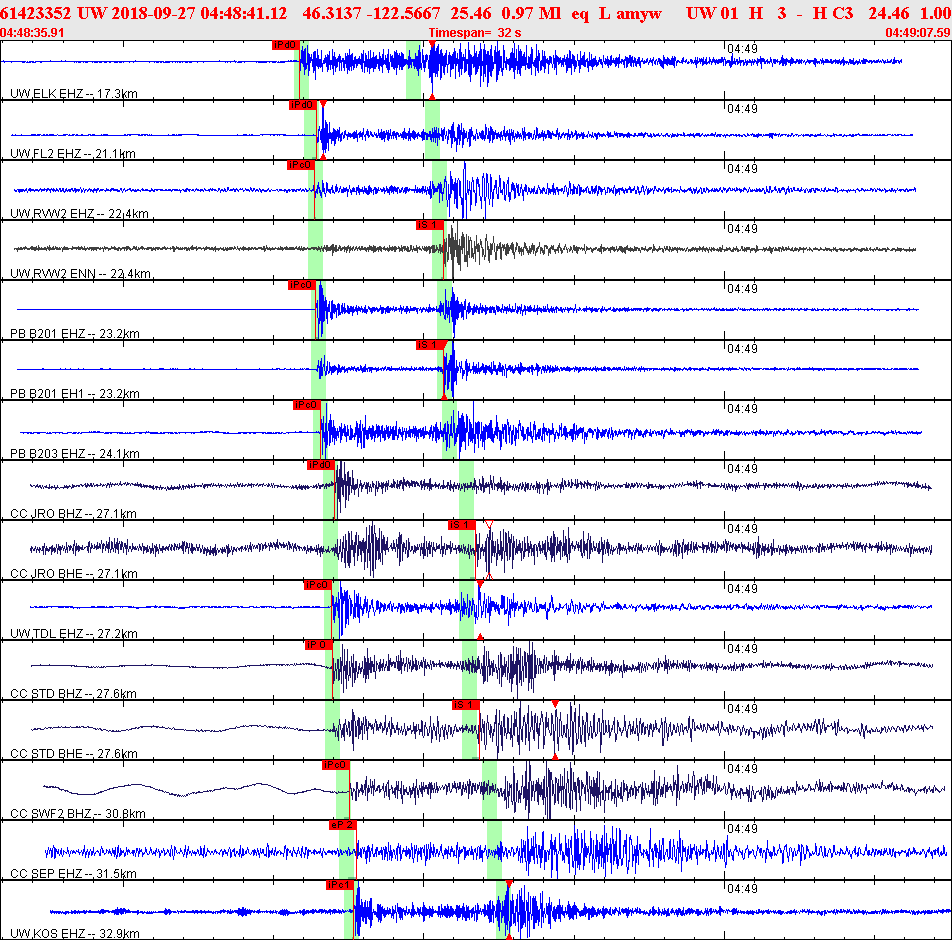Image resolution: width=952 pixels, height=940 pixels.
Task: Click the iPc0 pick flag on PB B203 EHZ
Action: pos(307,405)
